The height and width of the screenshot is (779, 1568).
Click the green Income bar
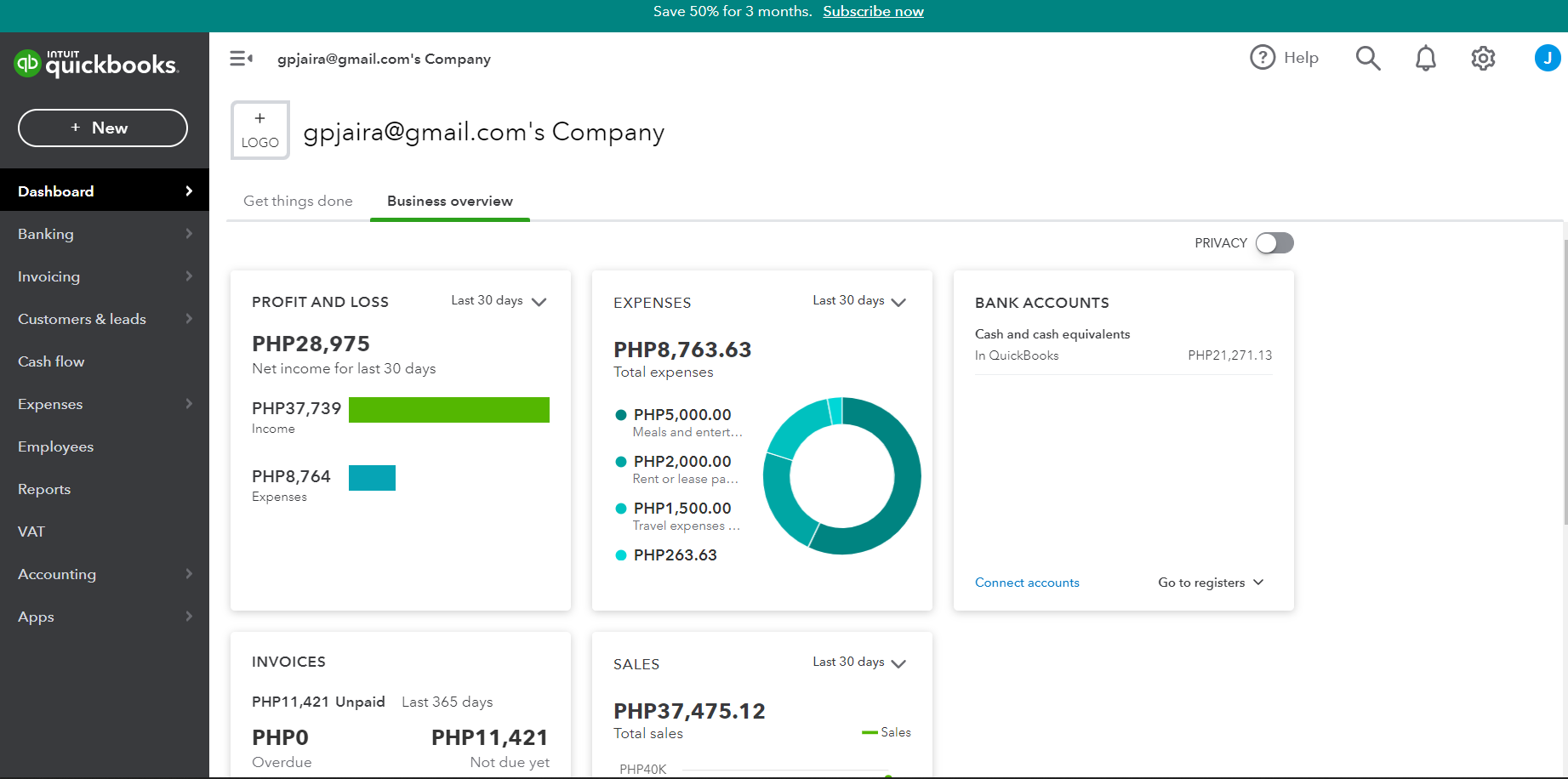(x=449, y=410)
